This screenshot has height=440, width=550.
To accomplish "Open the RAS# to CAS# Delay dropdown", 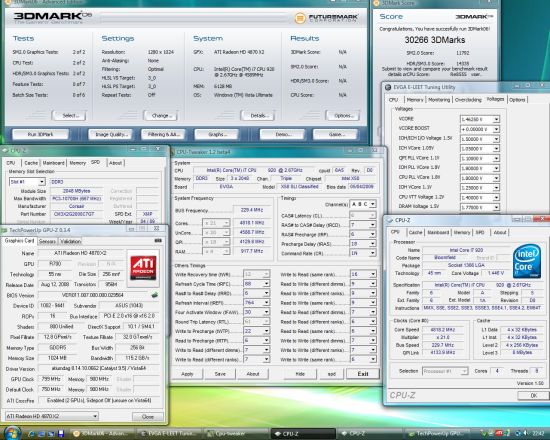I will [373, 225].
